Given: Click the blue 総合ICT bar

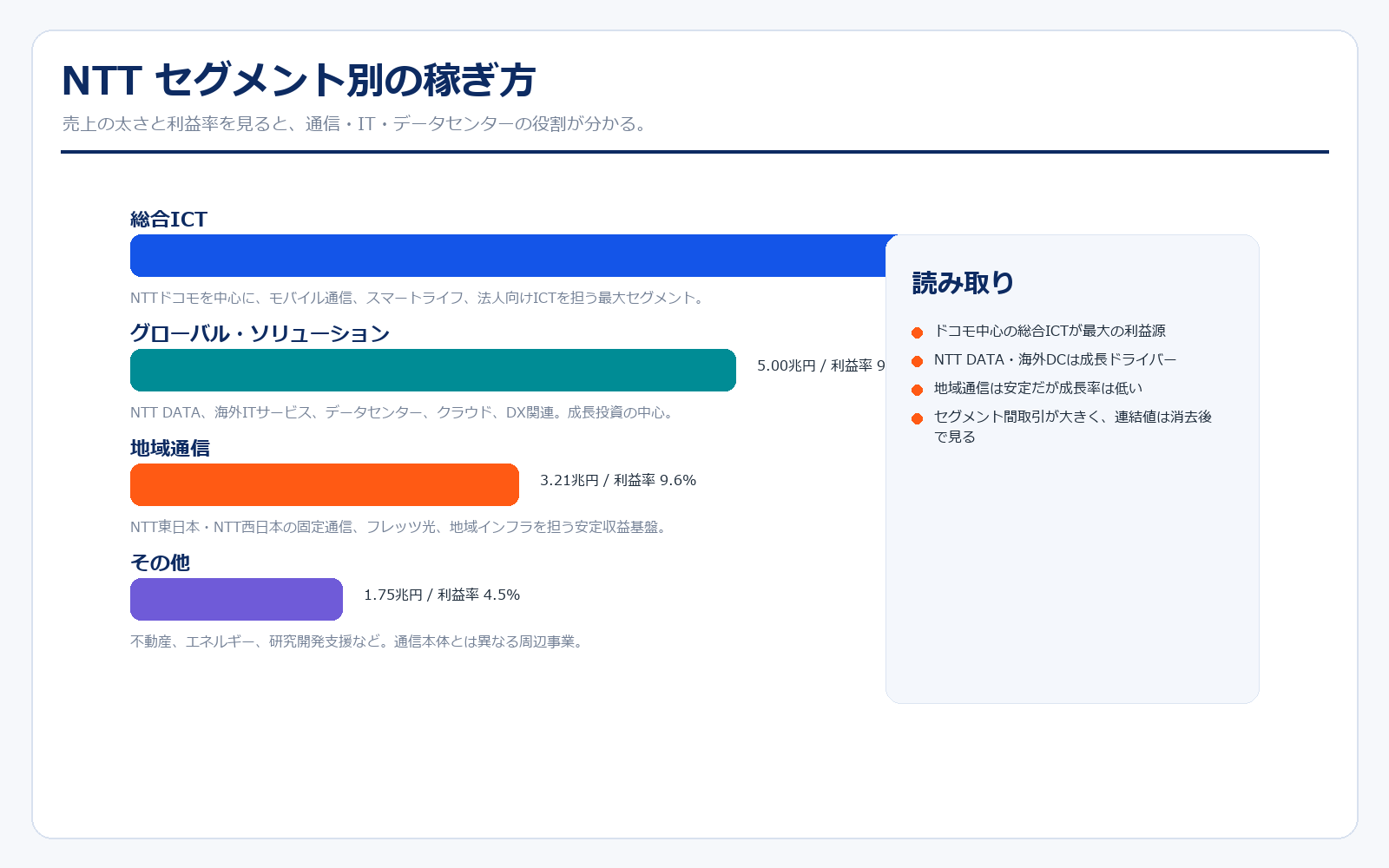Looking at the screenshot, I should tap(508, 255).
